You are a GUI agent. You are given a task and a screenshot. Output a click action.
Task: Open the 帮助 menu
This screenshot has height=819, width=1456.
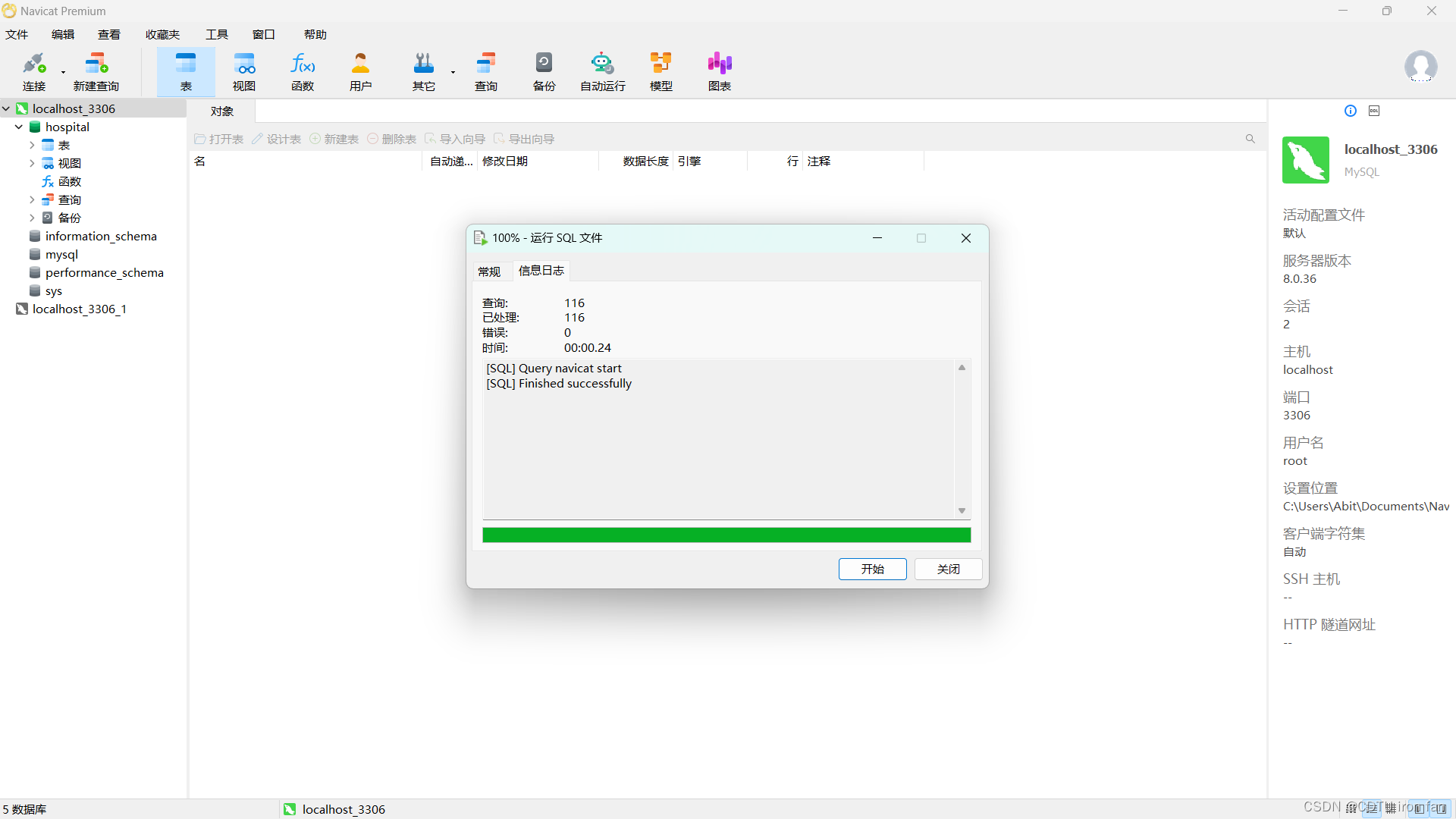pos(315,34)
